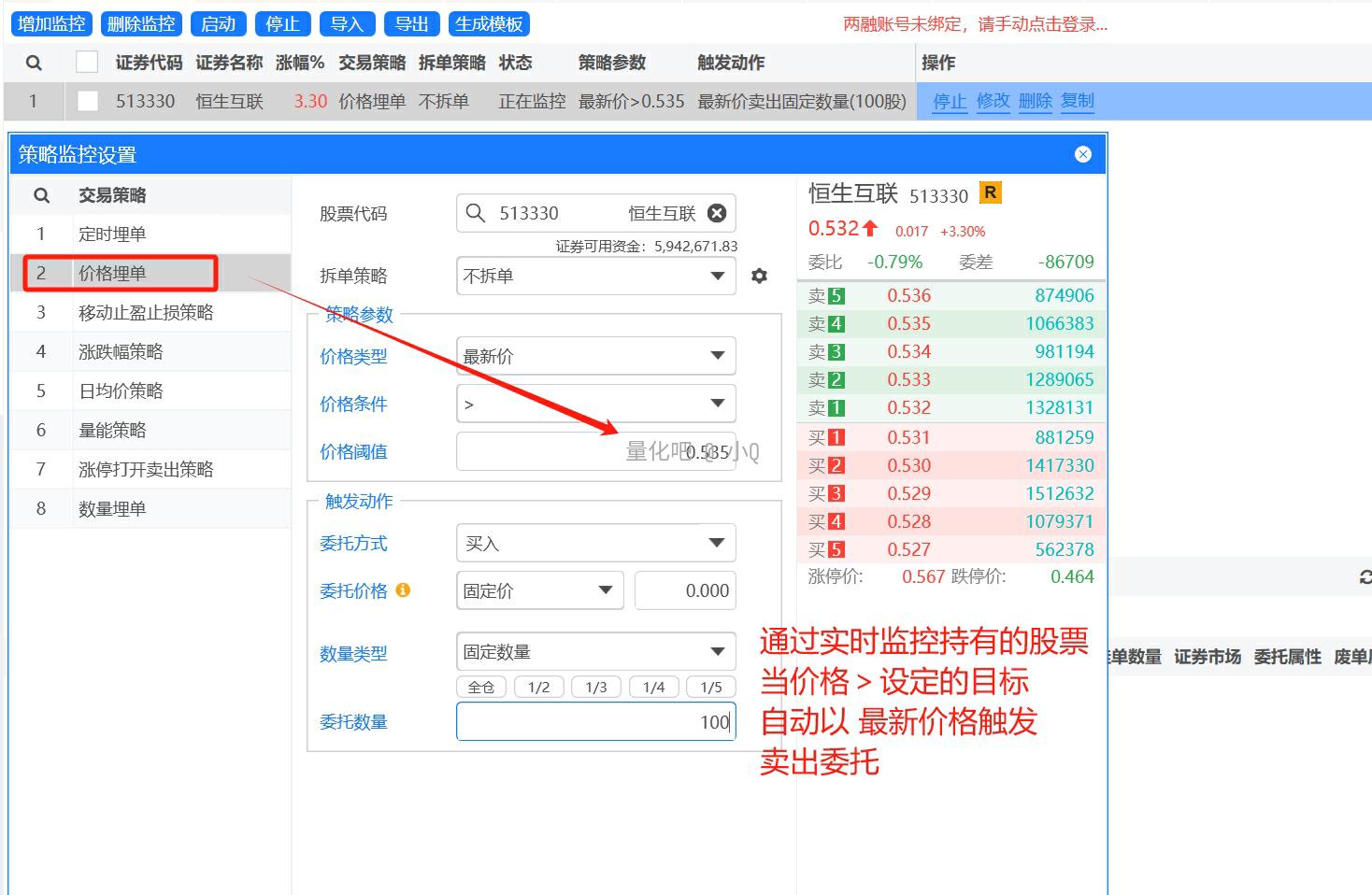Click the magnifier icon in 股票代码 field
This screenshot has height=895, width=1372.
(x=476, y=213)
